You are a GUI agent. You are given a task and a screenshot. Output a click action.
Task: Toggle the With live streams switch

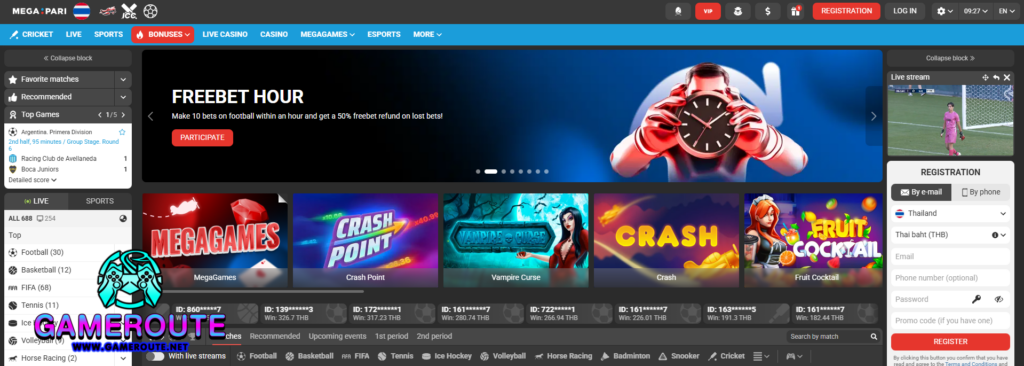click(x=155, y=356)
